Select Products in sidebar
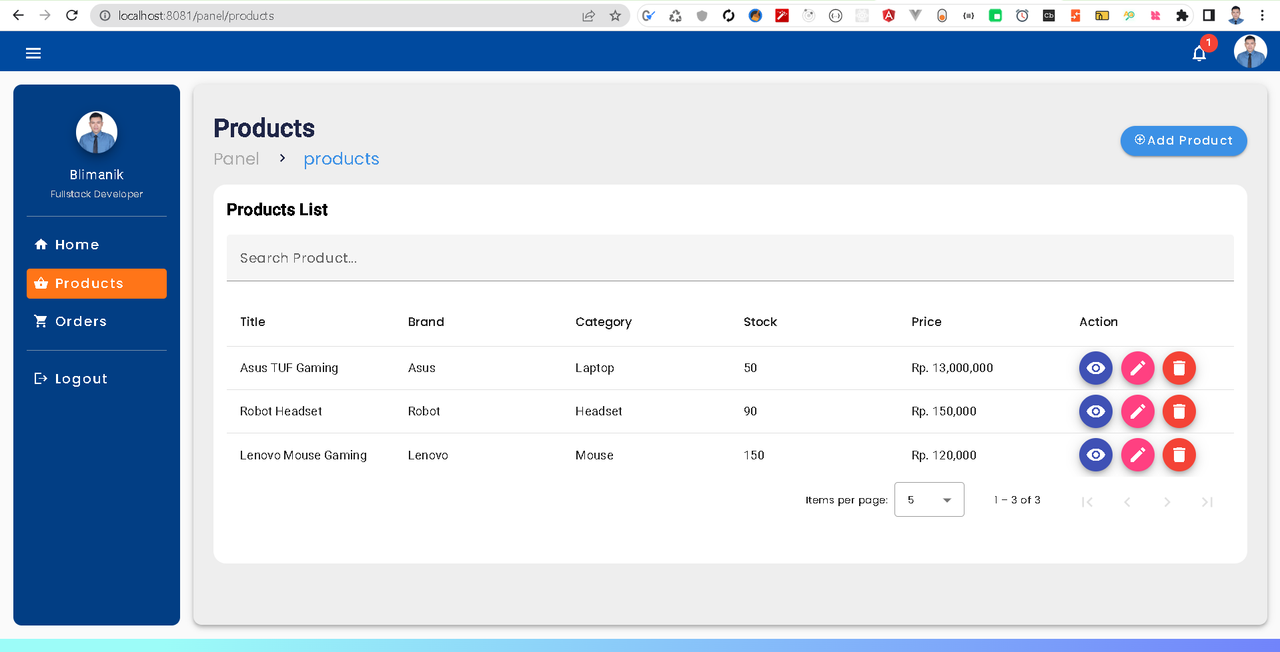 (96, 284)
